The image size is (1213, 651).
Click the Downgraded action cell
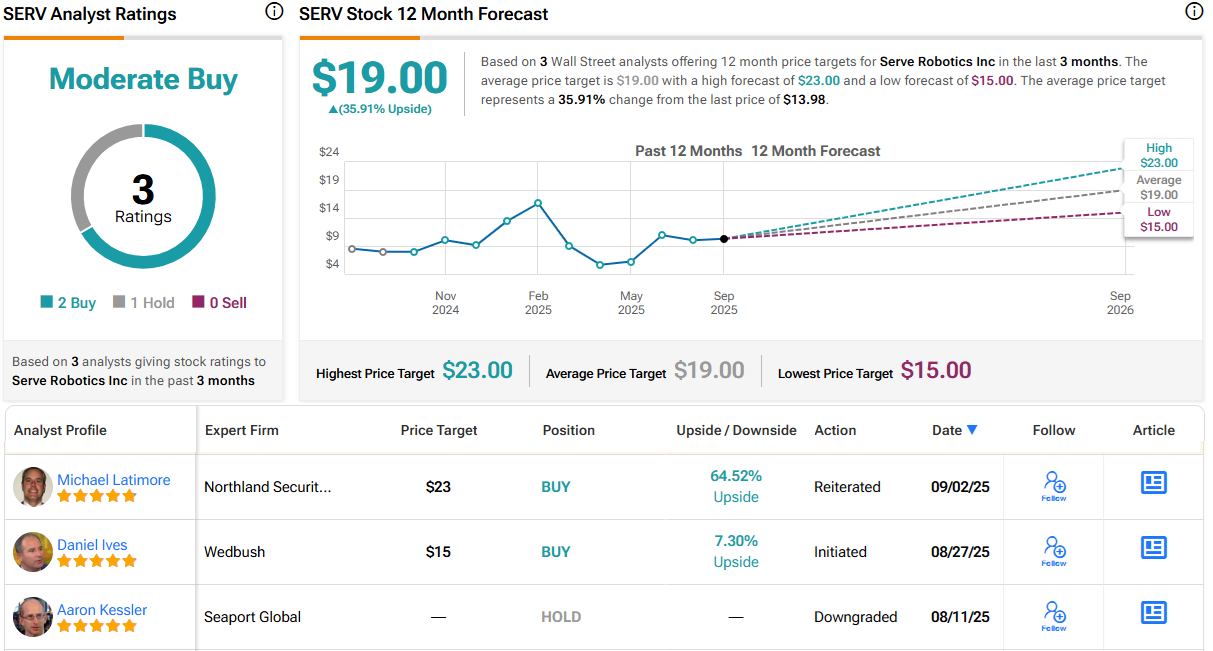click(x=856, y=617)
